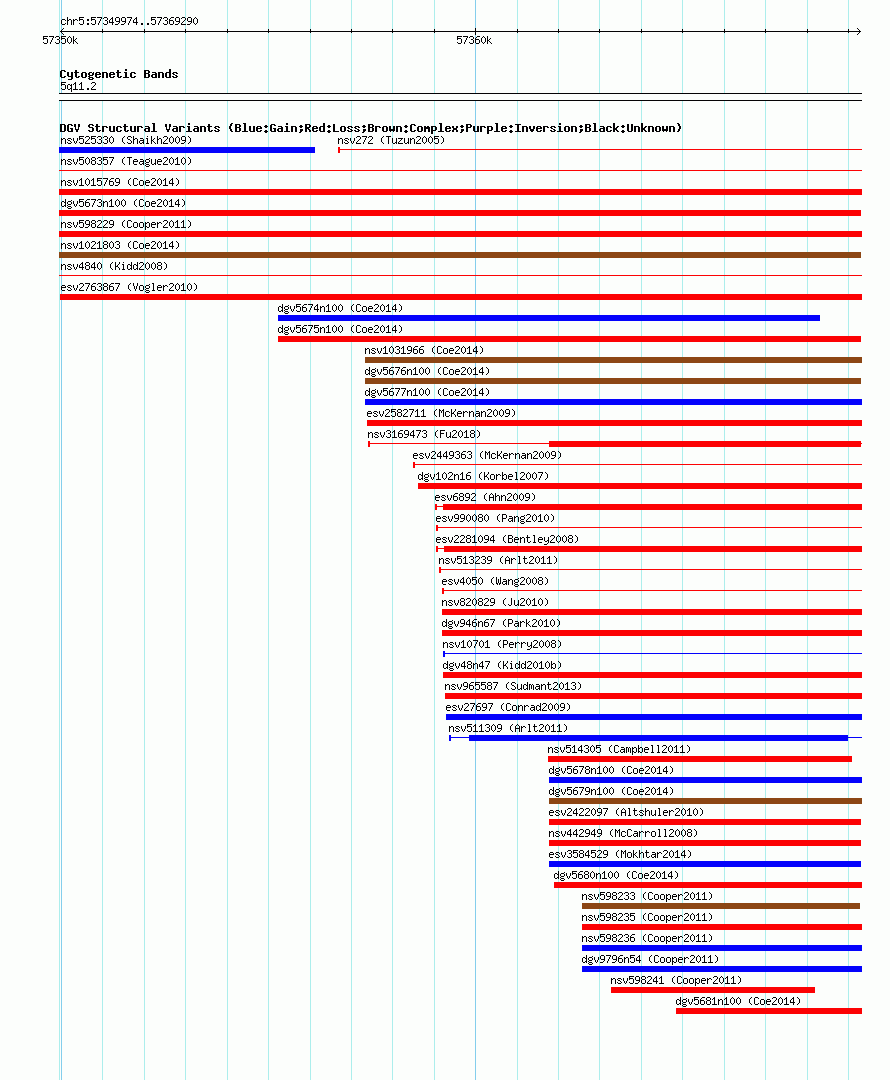This screenshot has height=1080, width=890.
Task: Click the nsv1021803 (Coe2014) label
Action: [120, 245]
